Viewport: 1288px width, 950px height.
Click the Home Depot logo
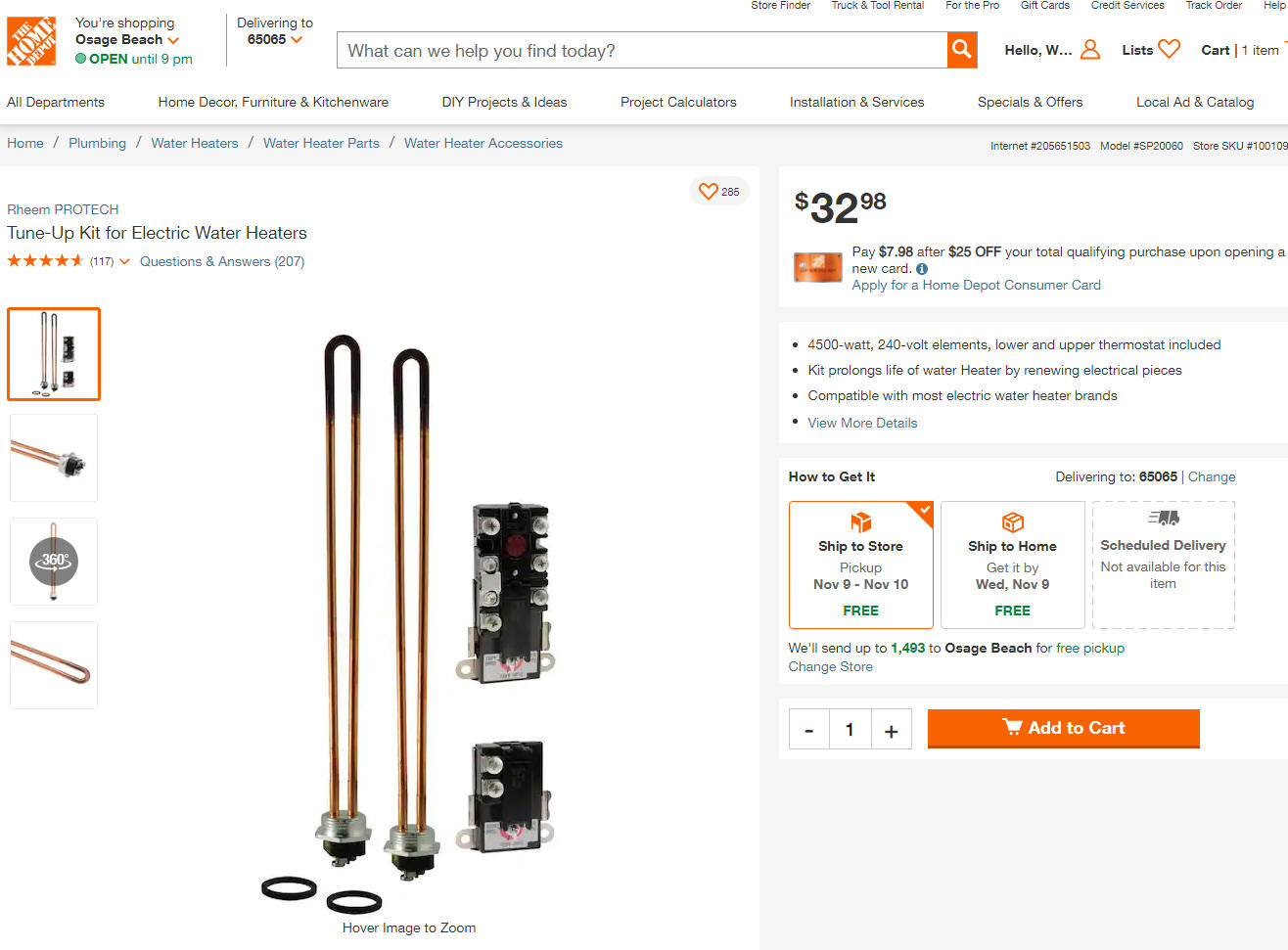tap(31, 41)
